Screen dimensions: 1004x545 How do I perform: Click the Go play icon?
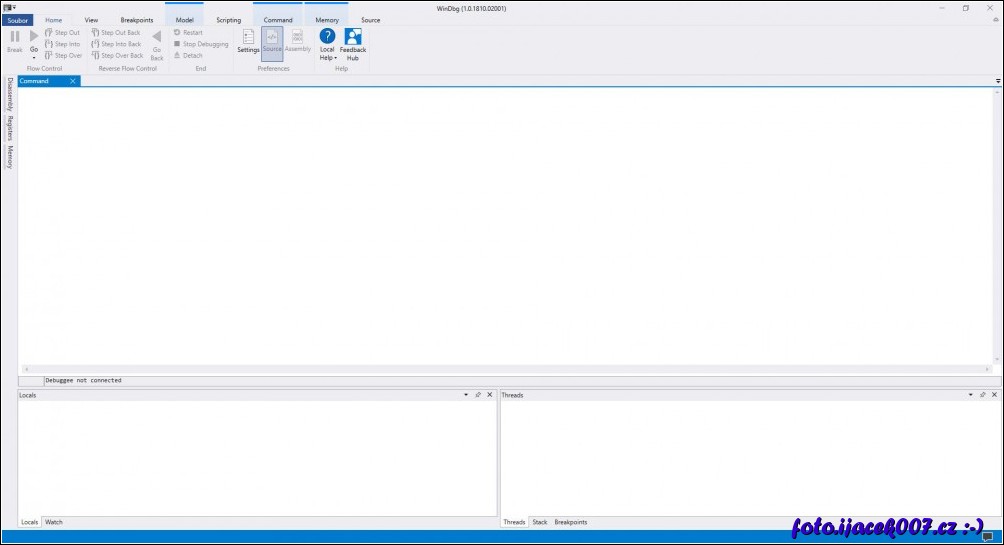click(34, 36)
